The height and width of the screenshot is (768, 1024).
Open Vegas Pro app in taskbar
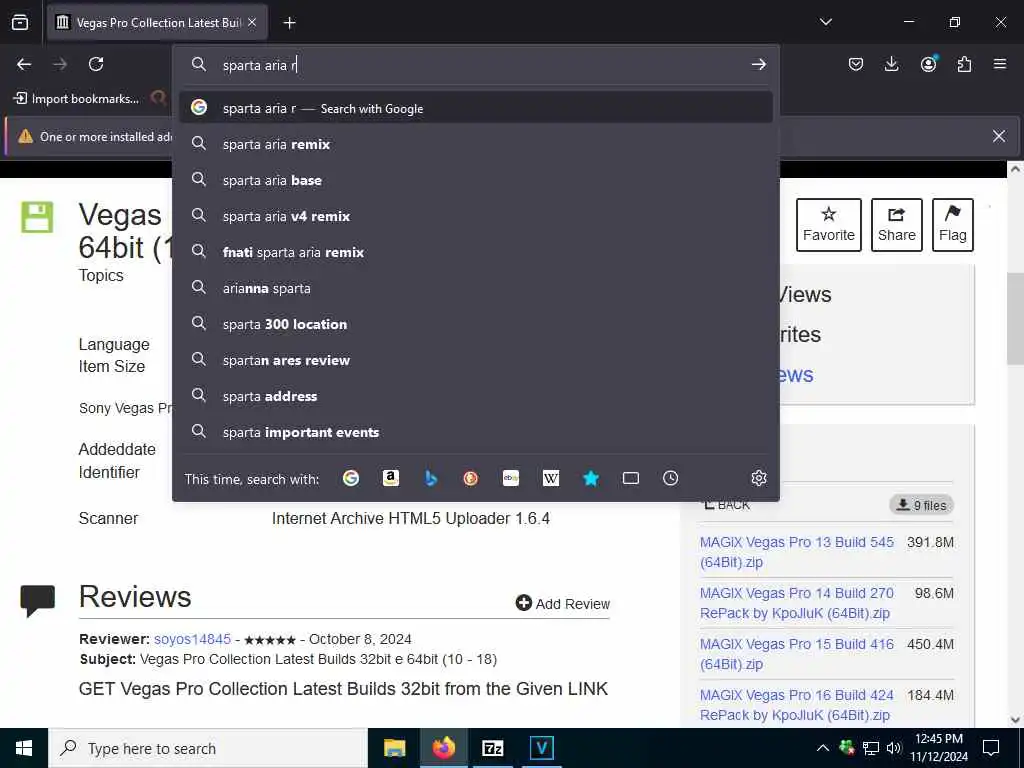pyautogui.click(x=541, y=748)
